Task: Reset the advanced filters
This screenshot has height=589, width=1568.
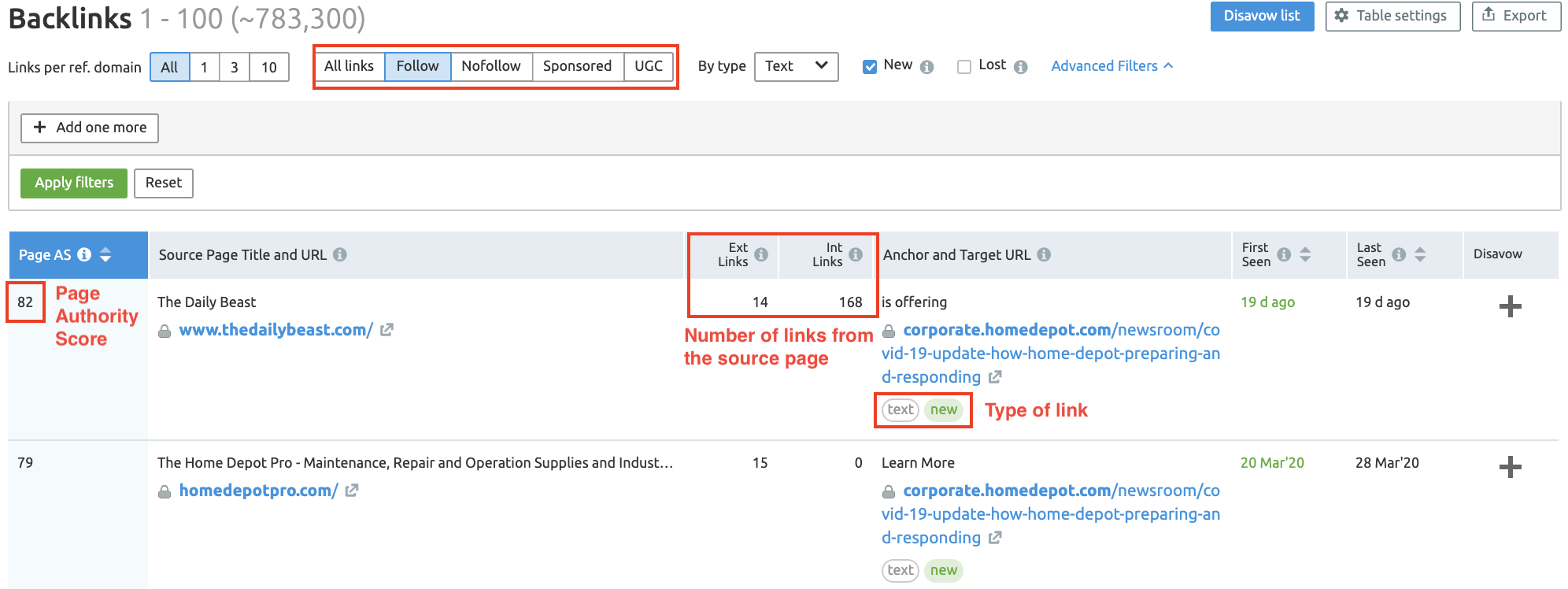Action: [x=163, y=183]
